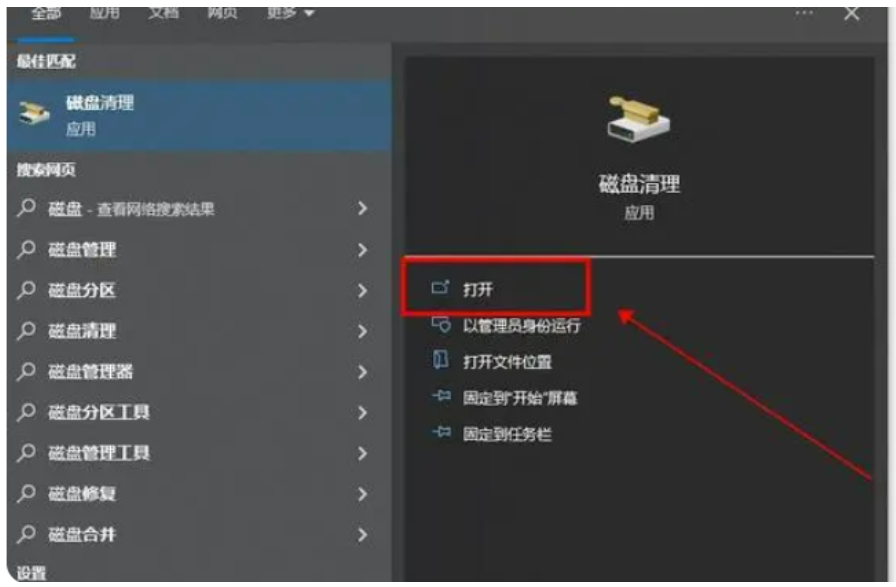
Task: Expand the 磁盘管理器 suggestion arrow
Action: pyautogui.click(x=362, y=372)
